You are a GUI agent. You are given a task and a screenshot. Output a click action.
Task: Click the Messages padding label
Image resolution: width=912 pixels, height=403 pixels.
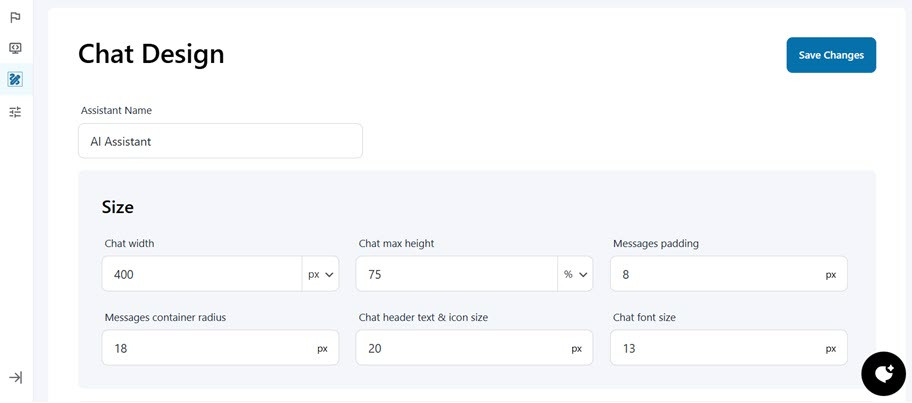point(655,243)
